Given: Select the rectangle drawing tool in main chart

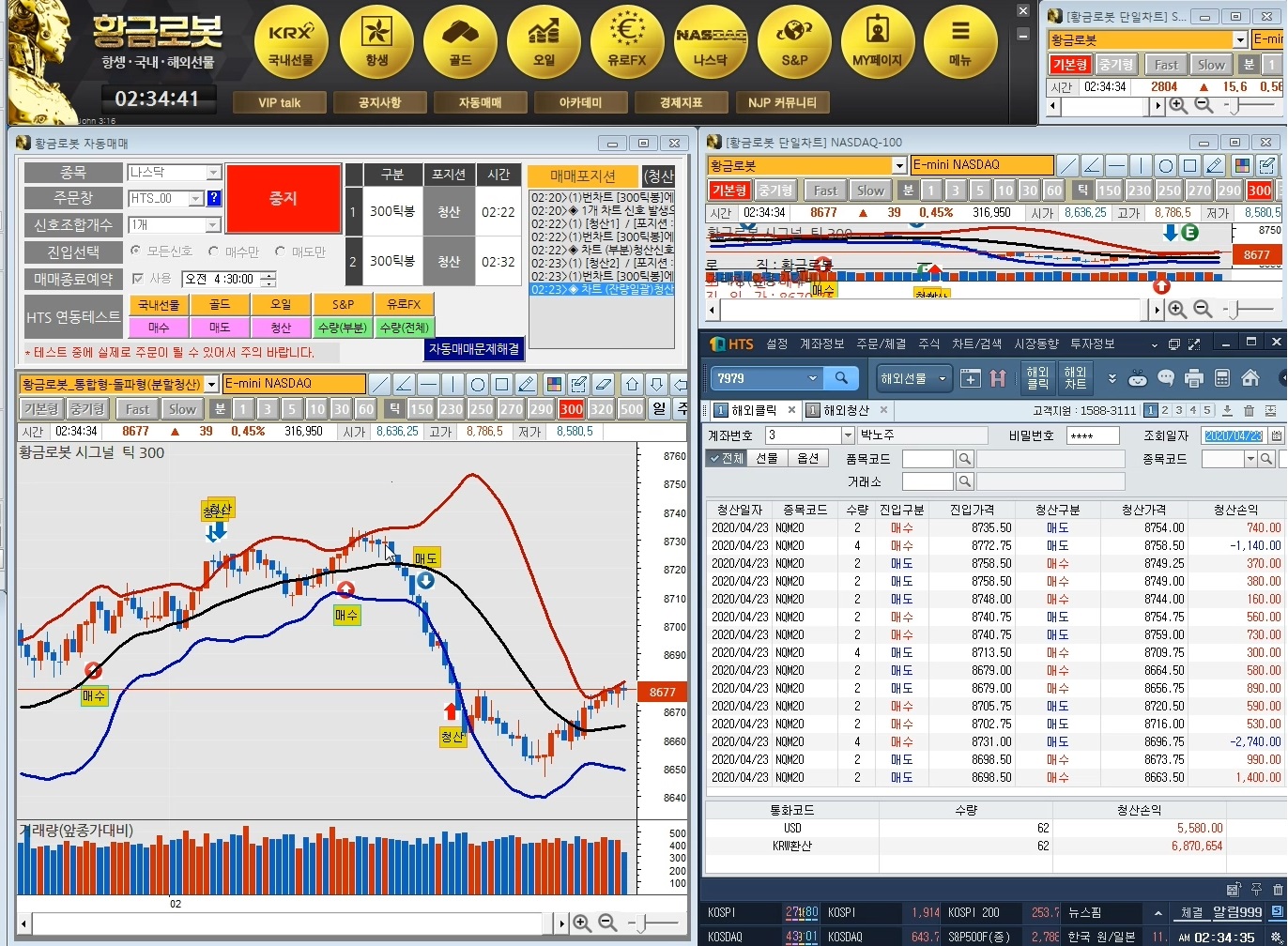Looking at the screenshot, I should pos(501,384).
